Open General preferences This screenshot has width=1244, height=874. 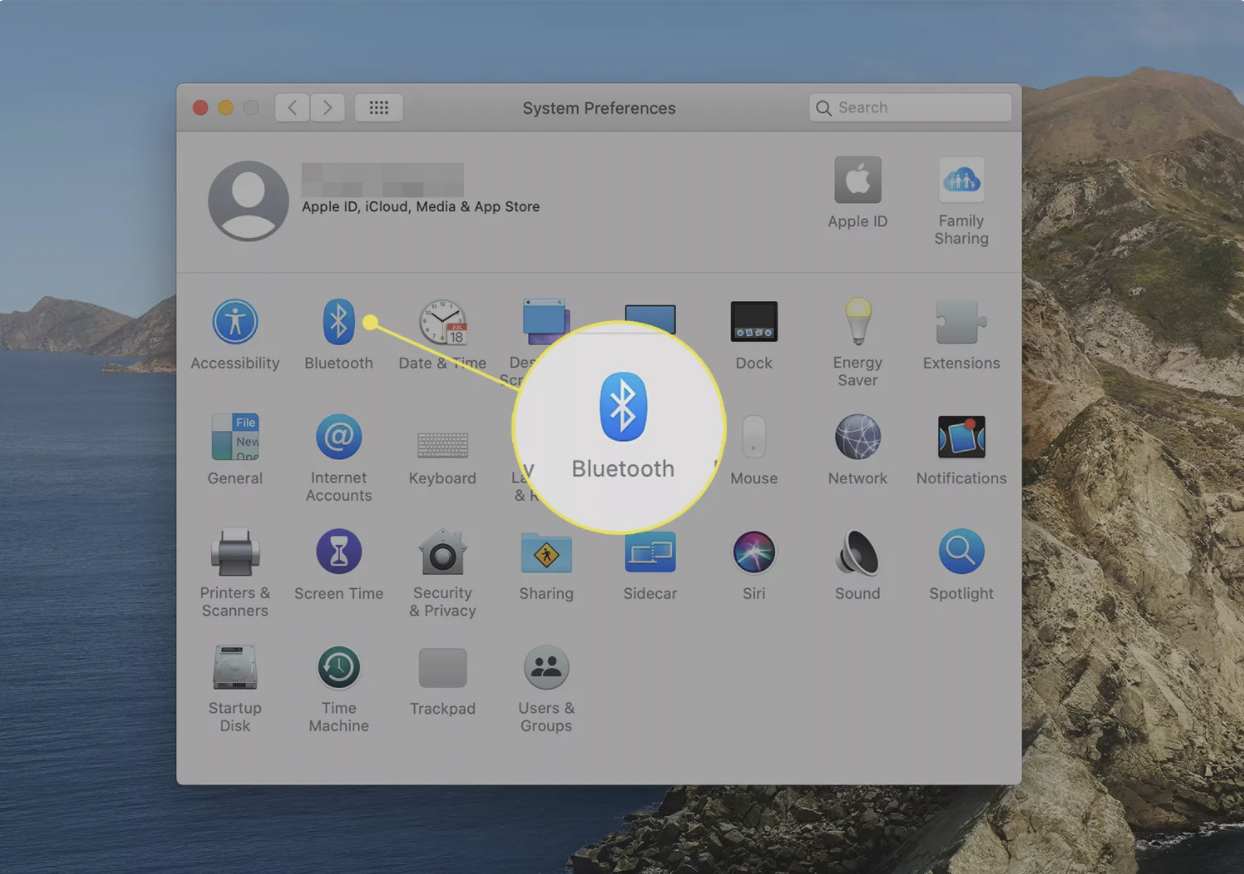tap(235, 438)
